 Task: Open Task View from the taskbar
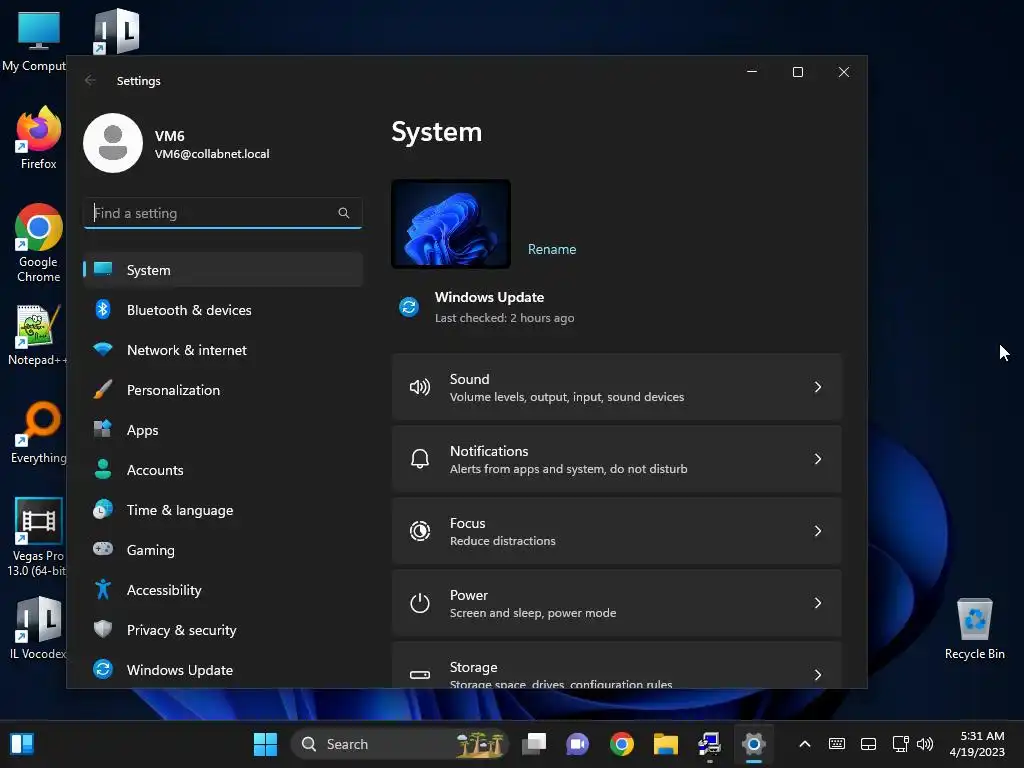(534, 744)
